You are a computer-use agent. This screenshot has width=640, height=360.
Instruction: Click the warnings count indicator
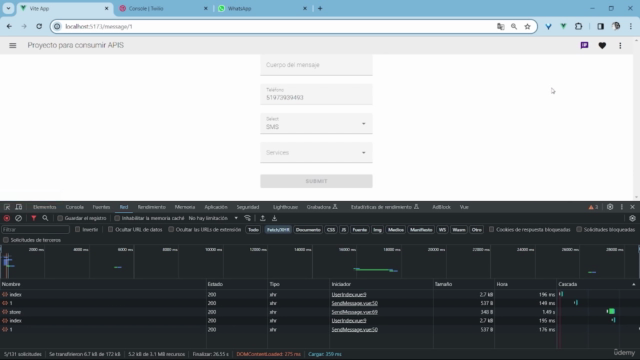[x=593, y=207]
